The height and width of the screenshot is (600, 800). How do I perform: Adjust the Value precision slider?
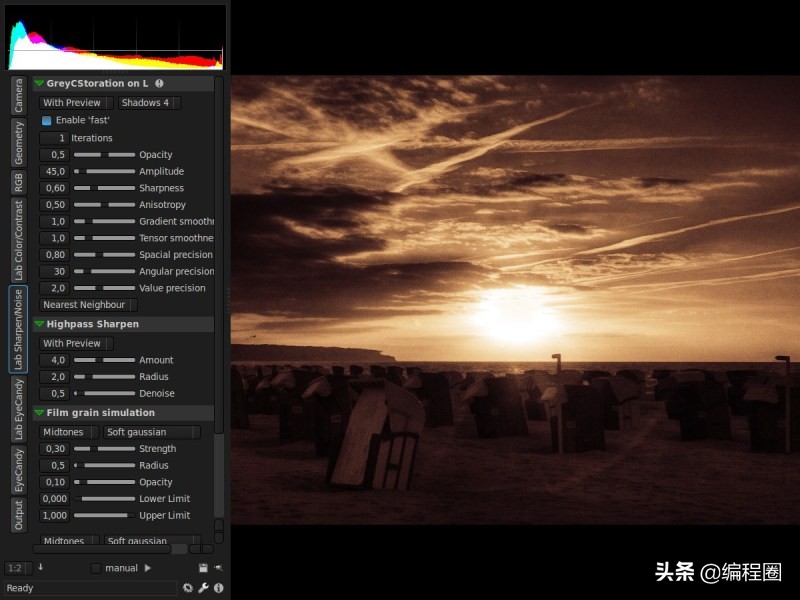pos(105,288)
